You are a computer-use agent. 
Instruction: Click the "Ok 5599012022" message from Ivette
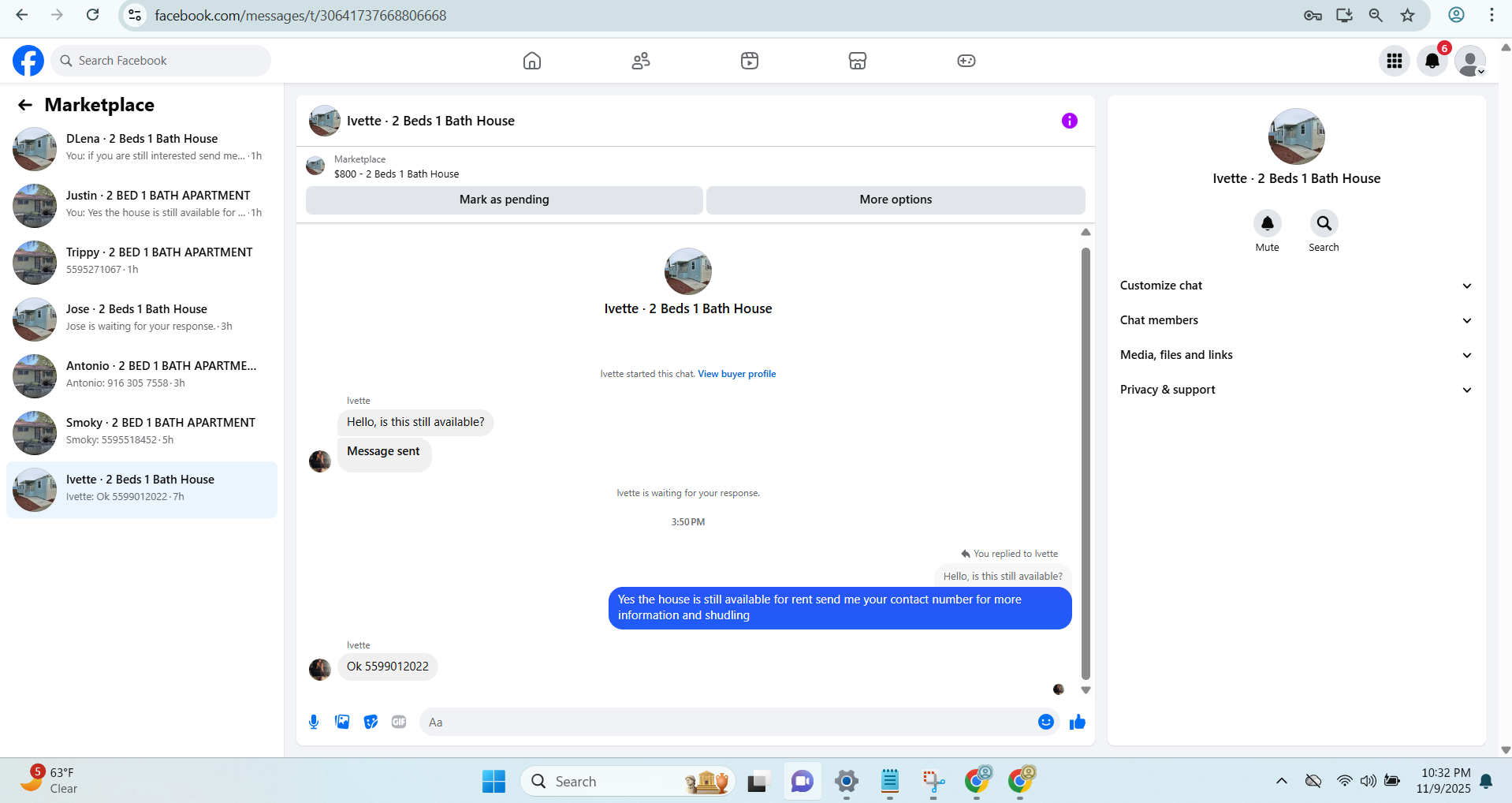[388, 667]
